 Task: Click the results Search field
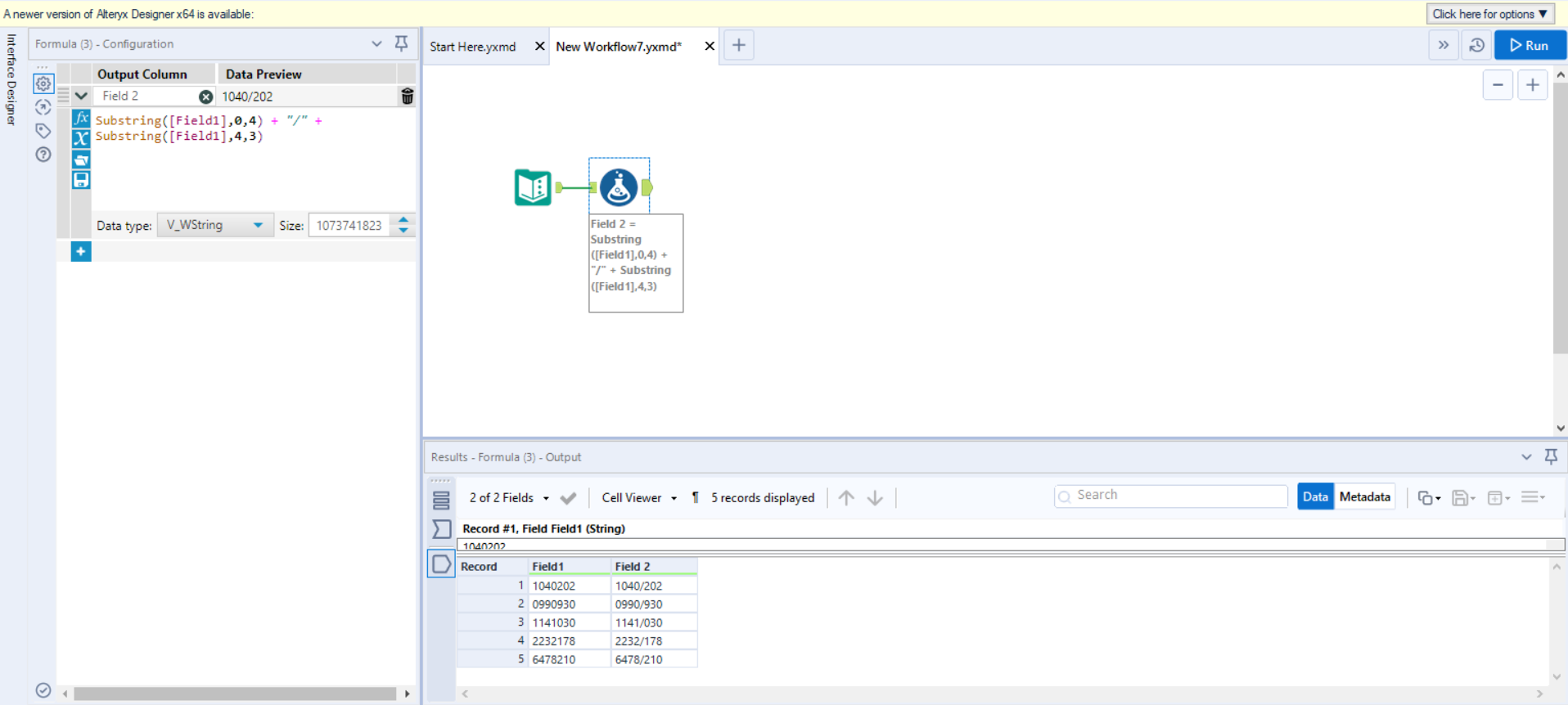tap(1170, 496)
